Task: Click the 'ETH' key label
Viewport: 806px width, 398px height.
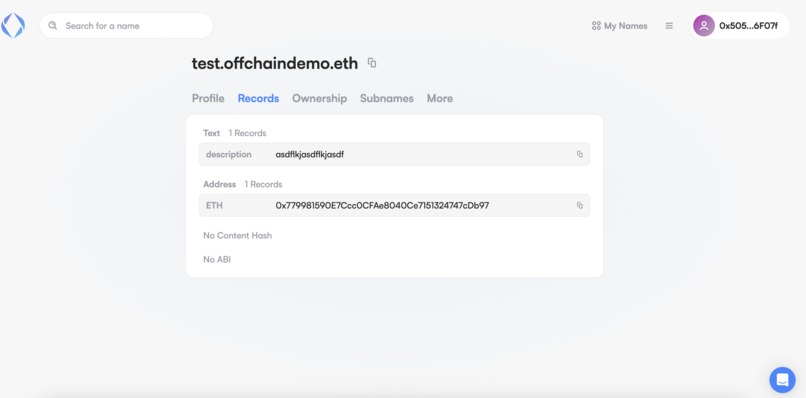Action: click(214, 206)
